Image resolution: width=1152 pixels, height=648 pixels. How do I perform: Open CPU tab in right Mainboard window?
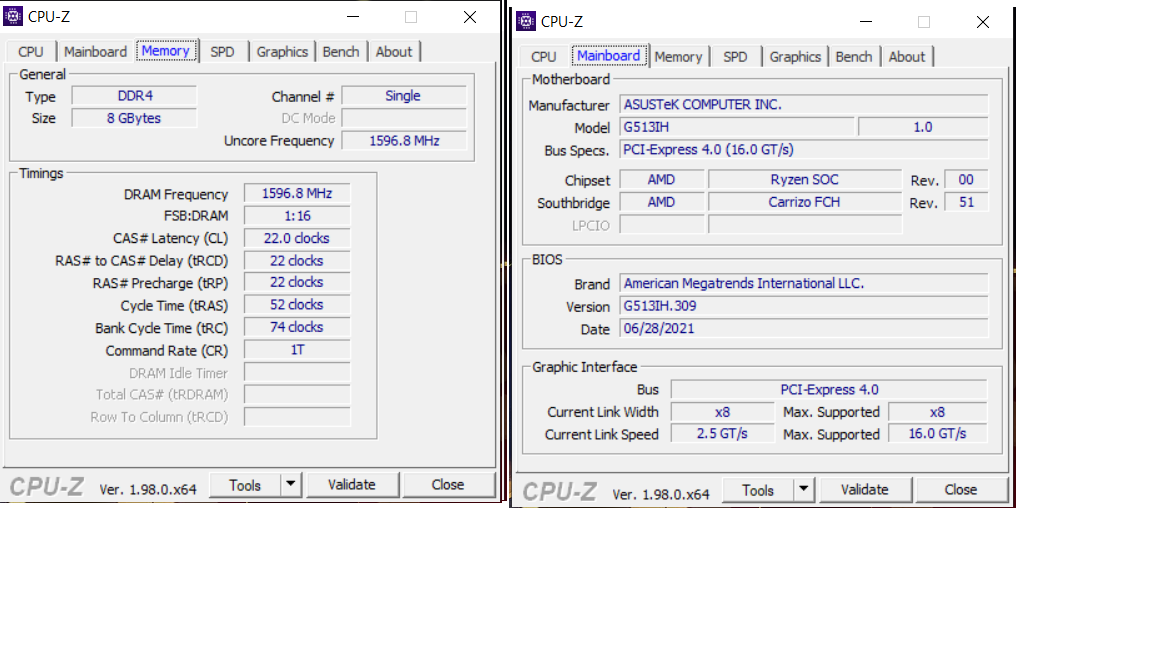[544, 57]
